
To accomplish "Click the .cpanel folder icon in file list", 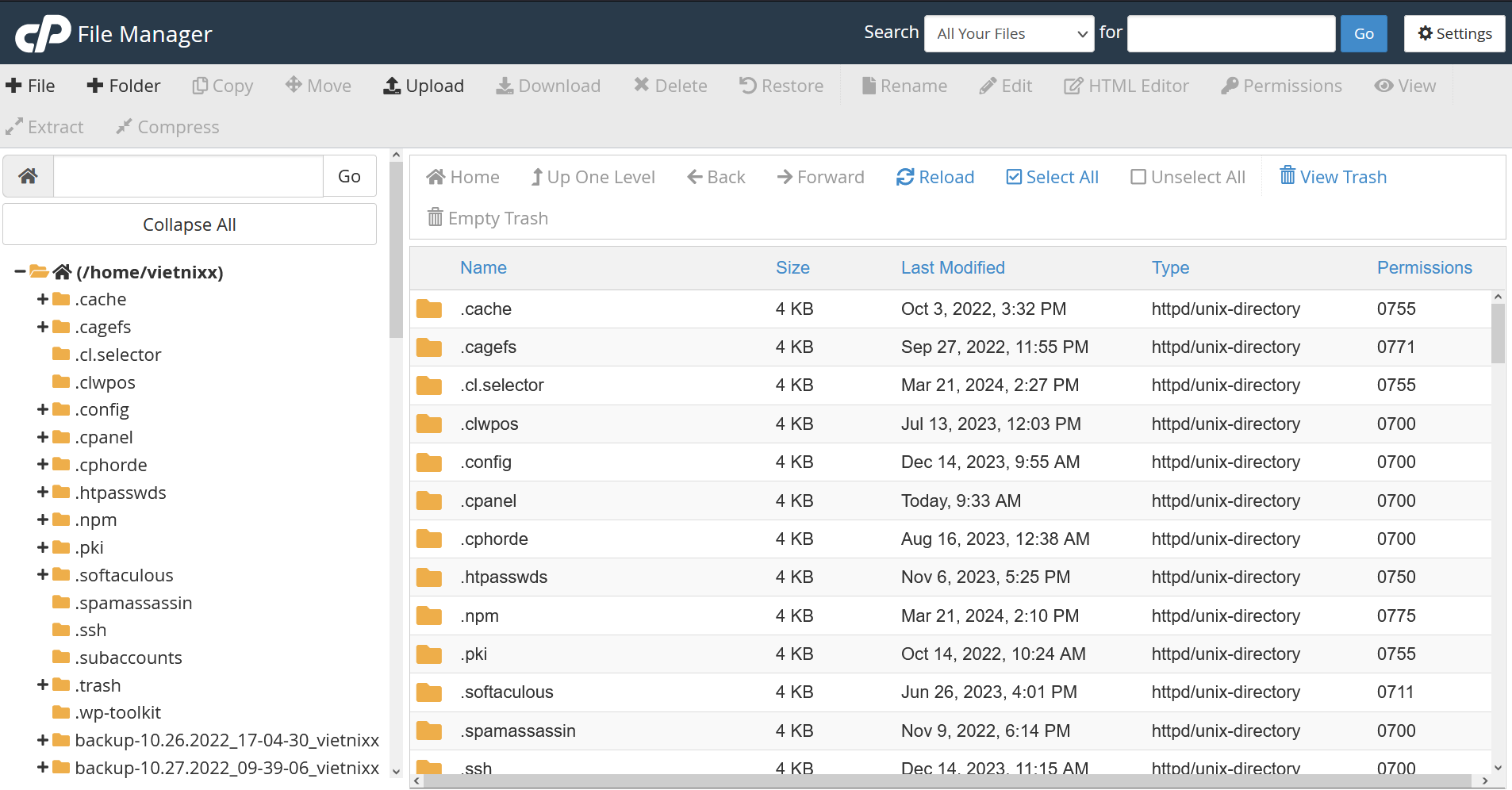I will (x=429, y=500).
